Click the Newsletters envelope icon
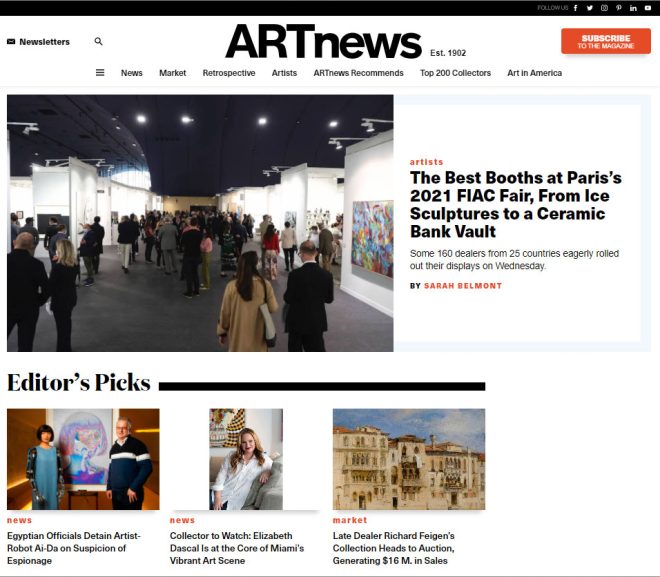This screenshot has width=660, height=577. tap(11, 42)
